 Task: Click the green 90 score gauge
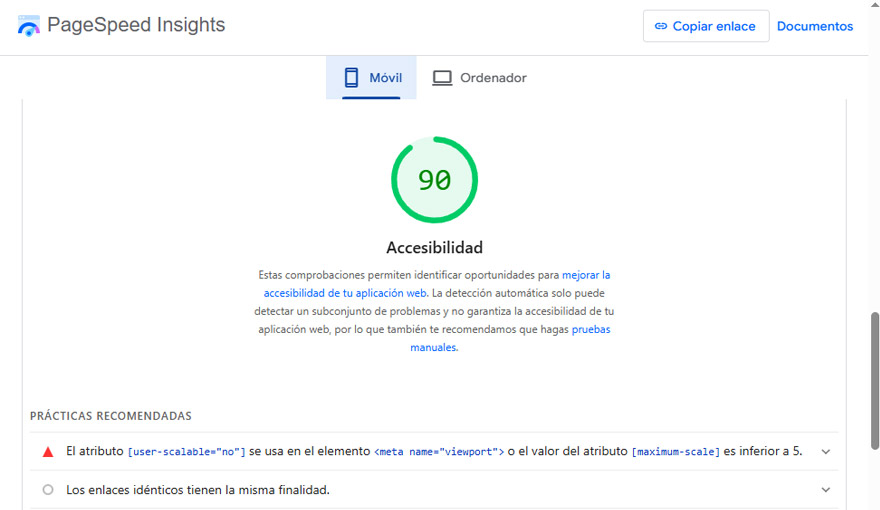434,180
